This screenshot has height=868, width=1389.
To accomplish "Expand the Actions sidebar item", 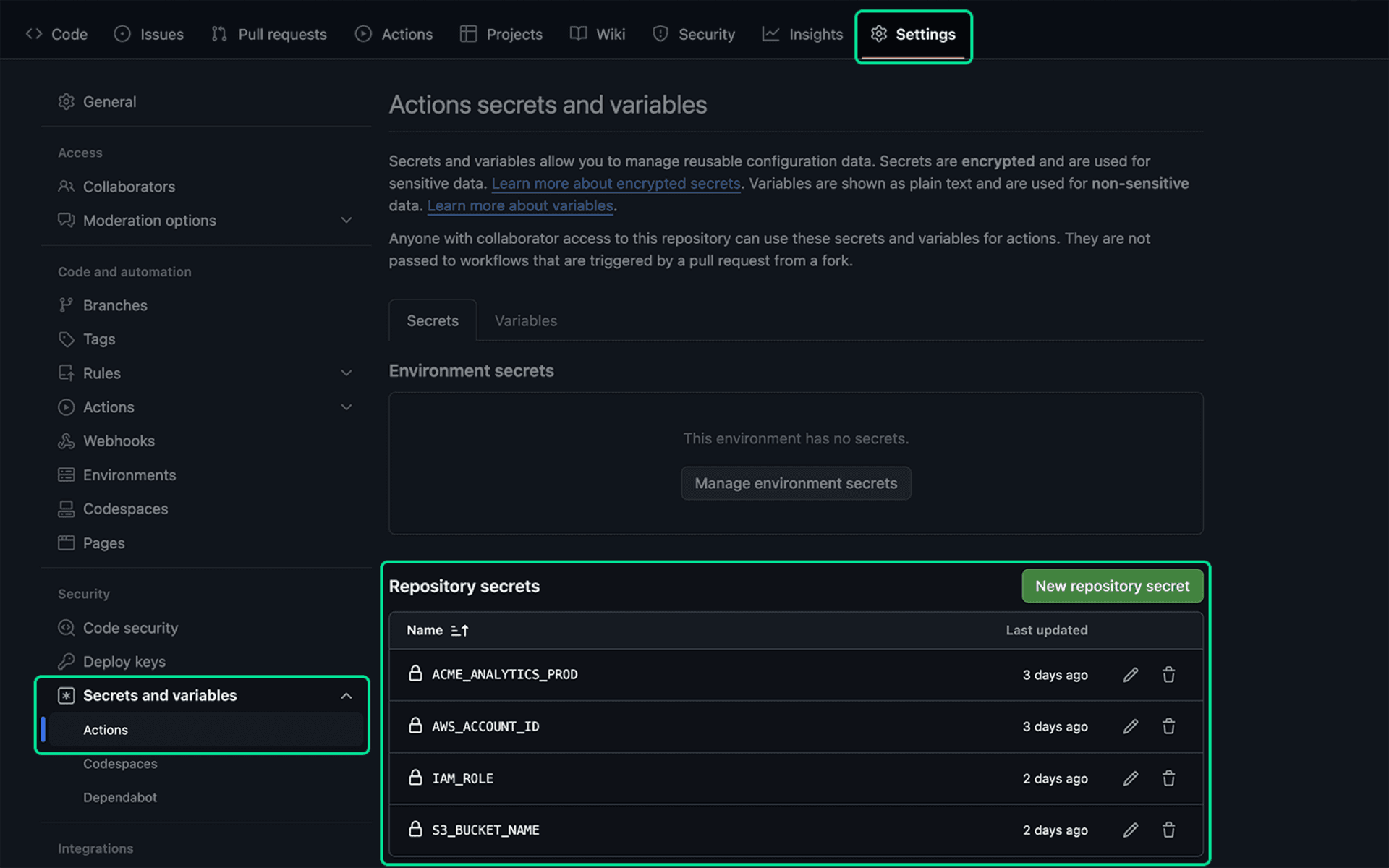I will point(347,407).
